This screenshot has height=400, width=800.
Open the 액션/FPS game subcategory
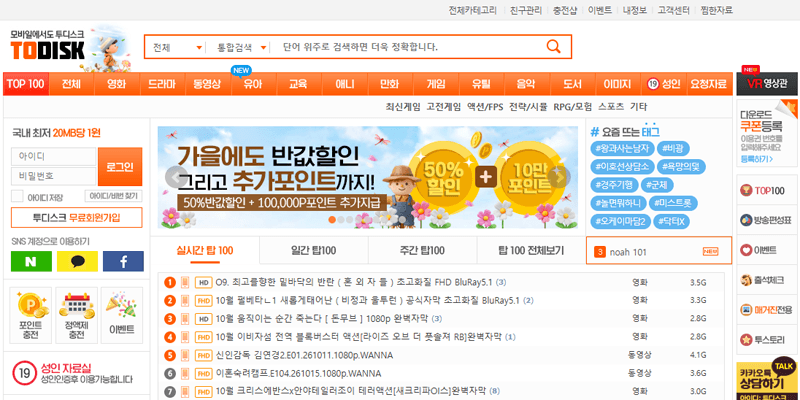point(485,107)
